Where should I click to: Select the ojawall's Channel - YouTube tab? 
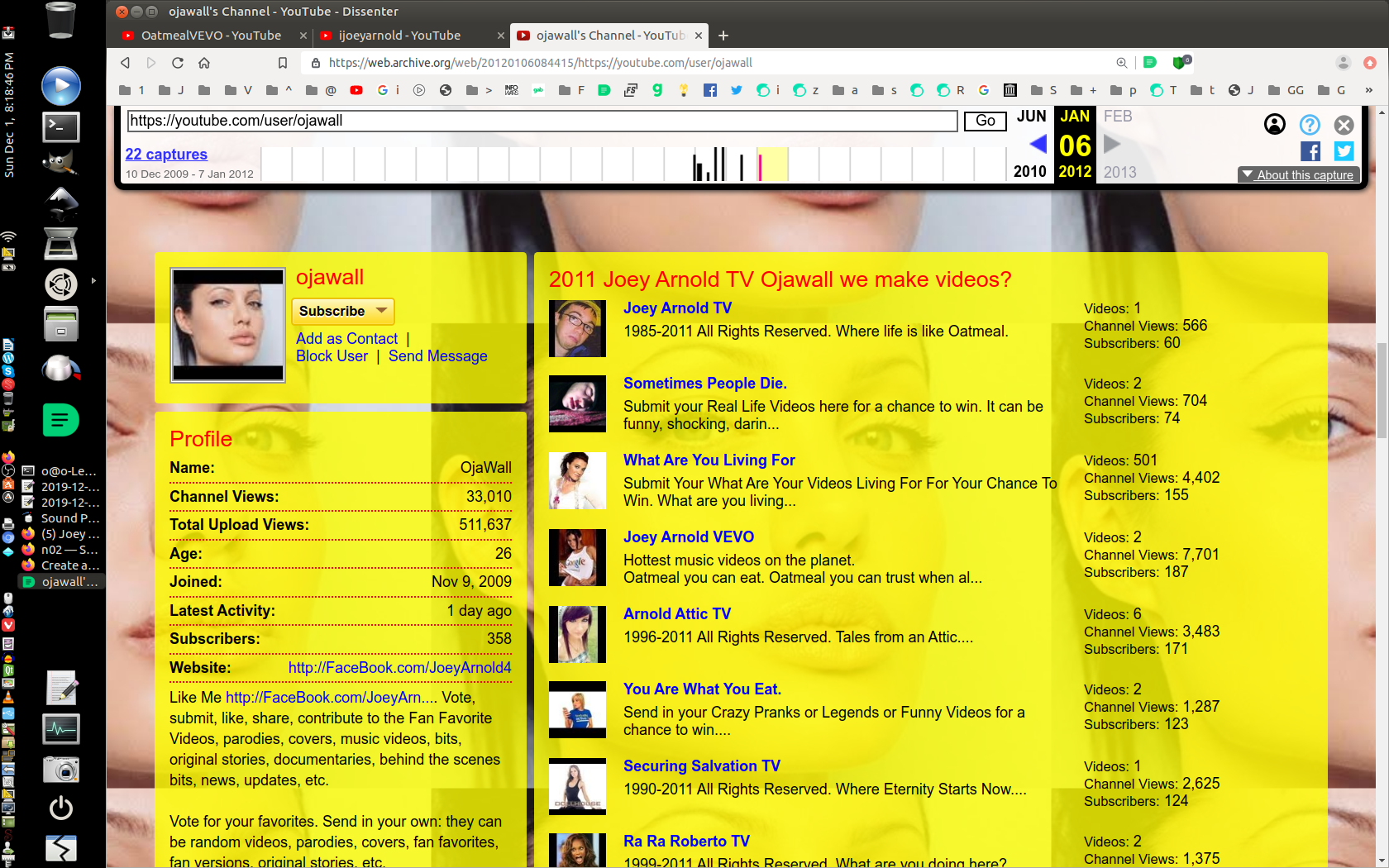(x=609, y=36)
